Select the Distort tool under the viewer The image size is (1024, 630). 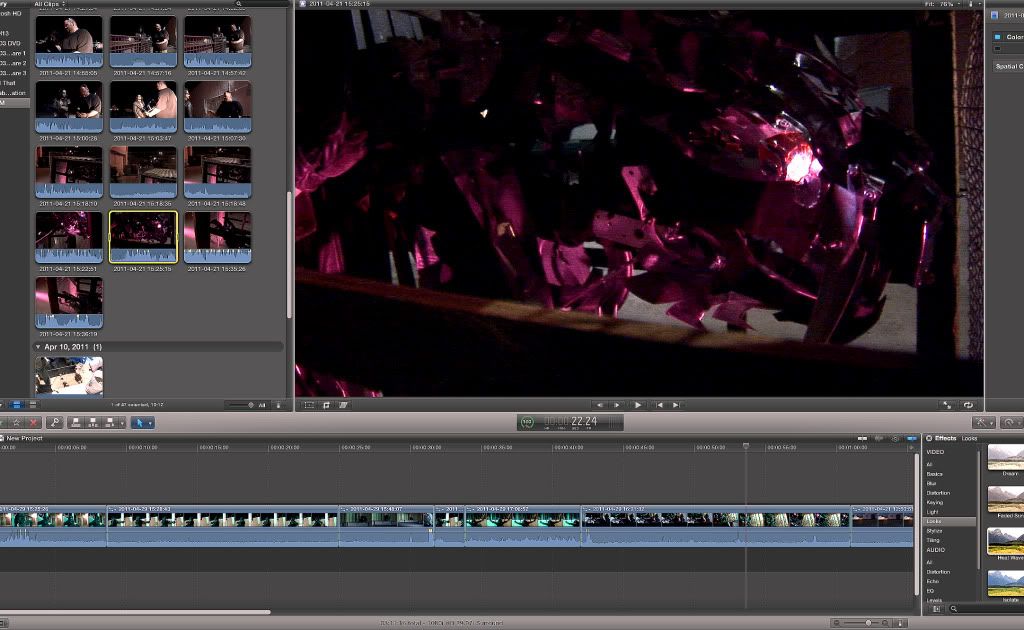click(x=344, y=405)
